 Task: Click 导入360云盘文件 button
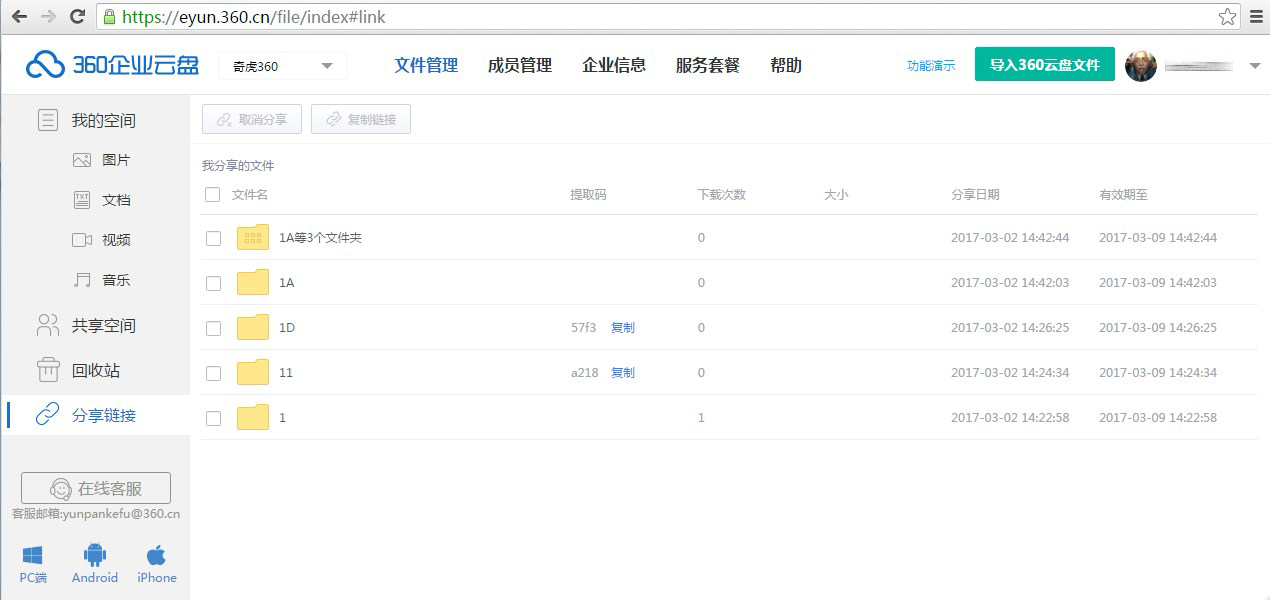tap(1045, 65)
